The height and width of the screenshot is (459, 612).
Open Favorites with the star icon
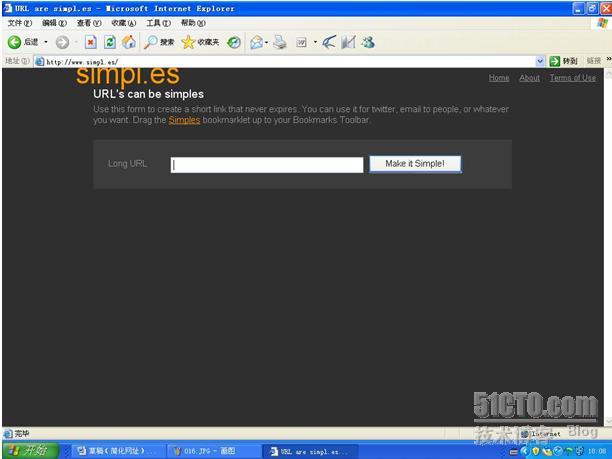click(x=200, y=42)
